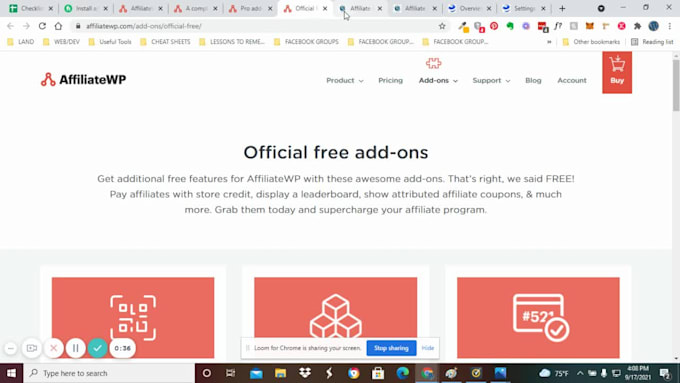
Task: Open Dropbox from the taskbar
Action: (x=305, y=373)
